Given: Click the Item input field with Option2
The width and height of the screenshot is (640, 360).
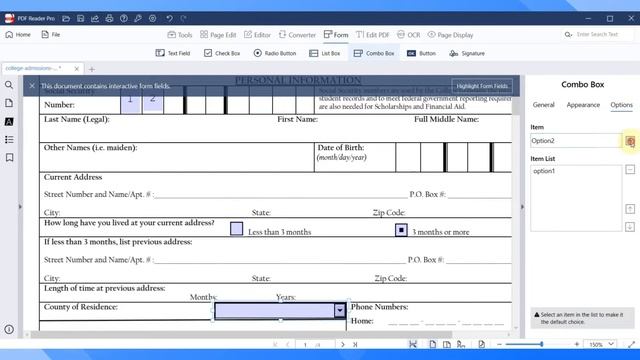Looking at the screenshot, I should (576, 141).
